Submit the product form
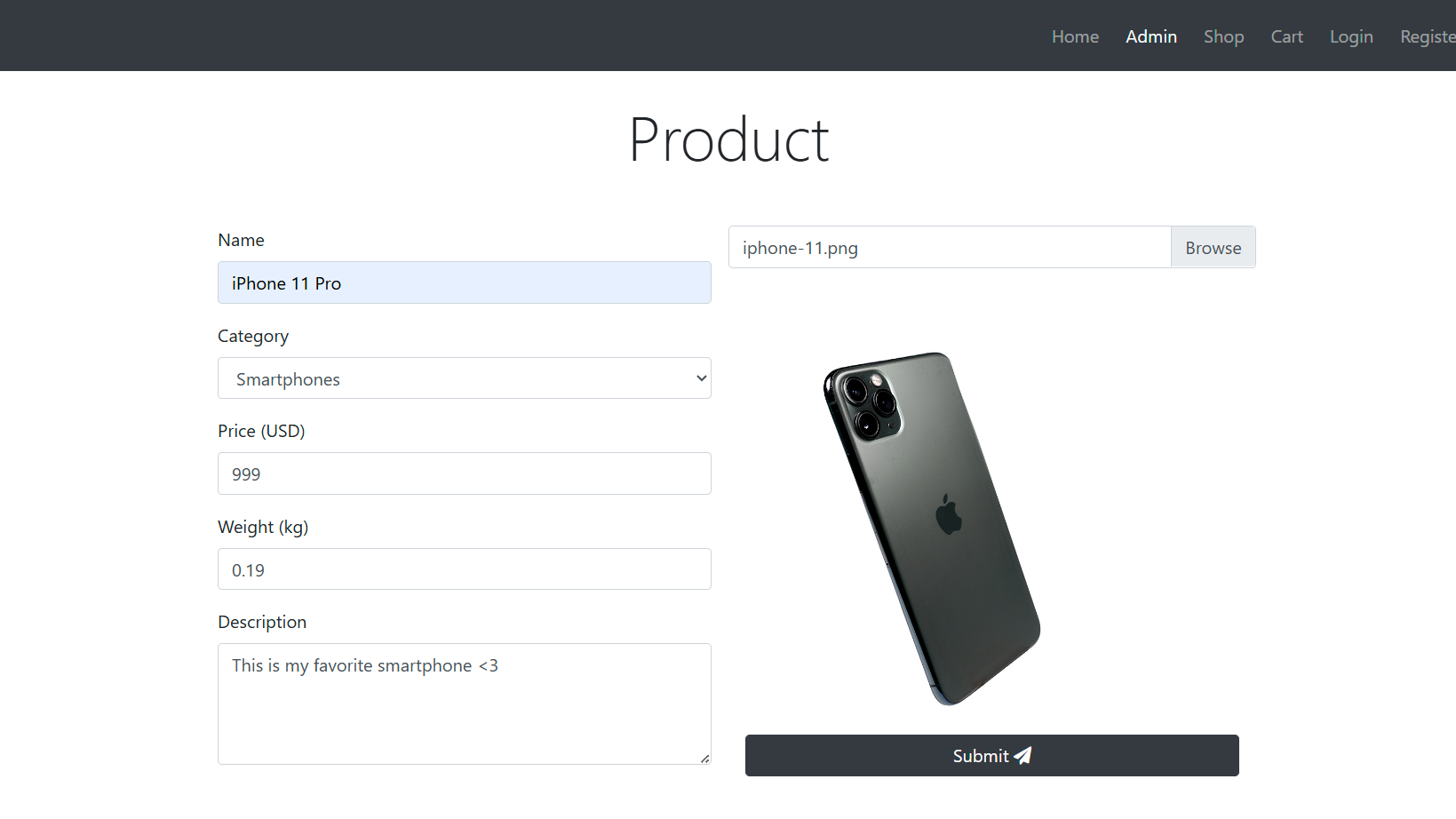Screen dimensions: 1456x819 991,755
